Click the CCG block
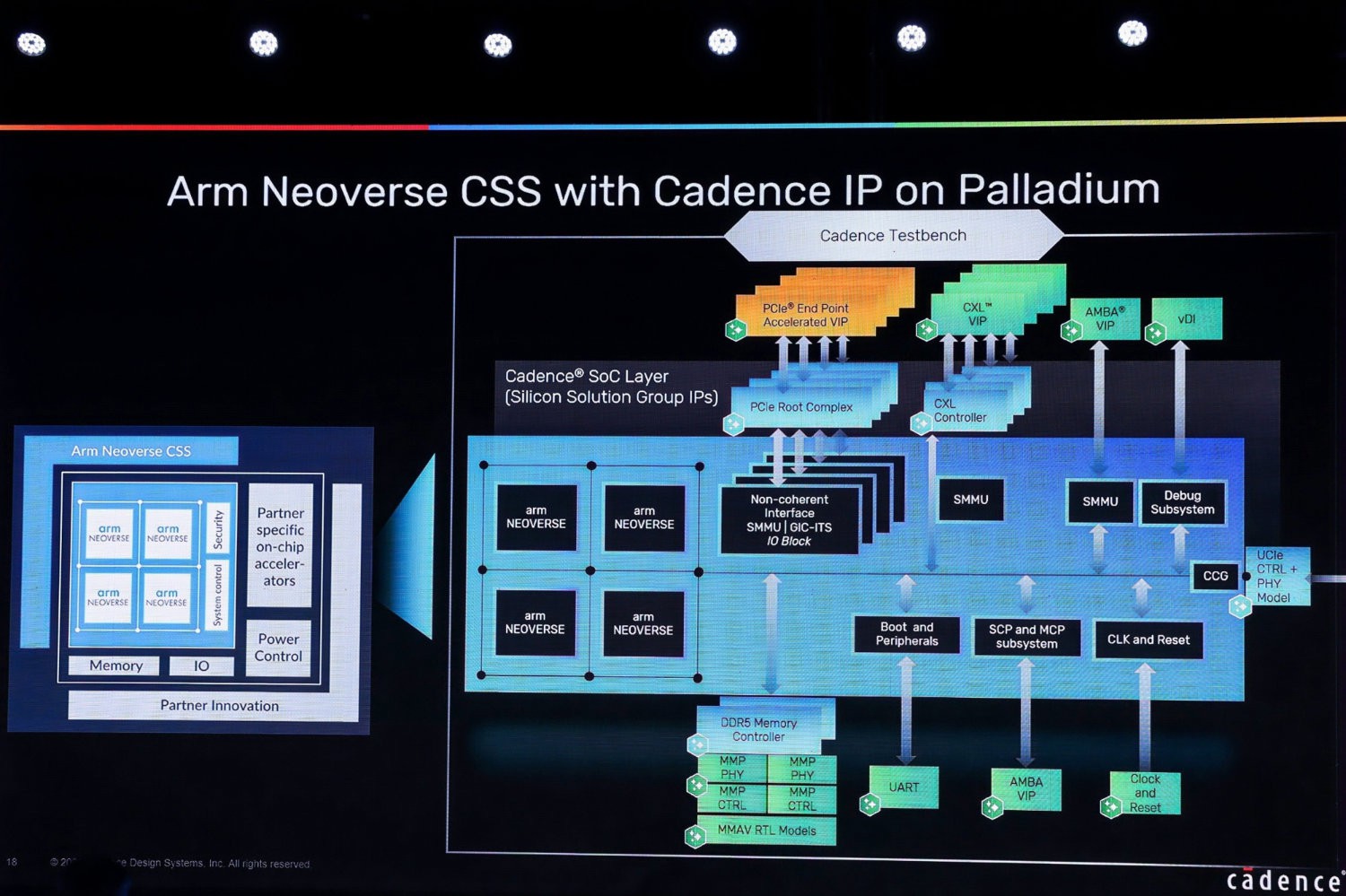This screenshot has height=896, width=1346. click(1215, 576)
